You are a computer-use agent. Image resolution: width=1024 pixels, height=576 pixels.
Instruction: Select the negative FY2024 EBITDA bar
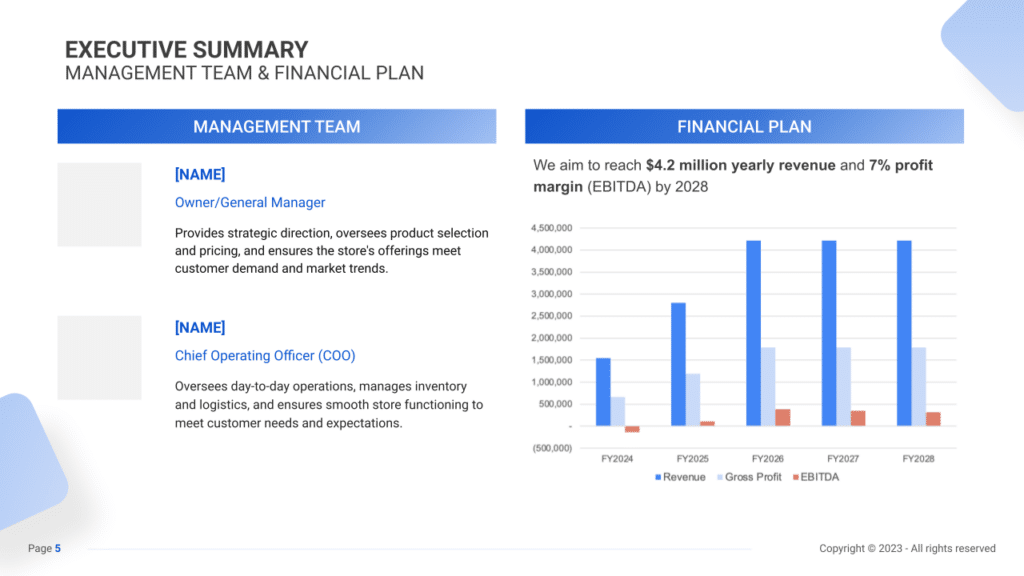tap(632, 429)
